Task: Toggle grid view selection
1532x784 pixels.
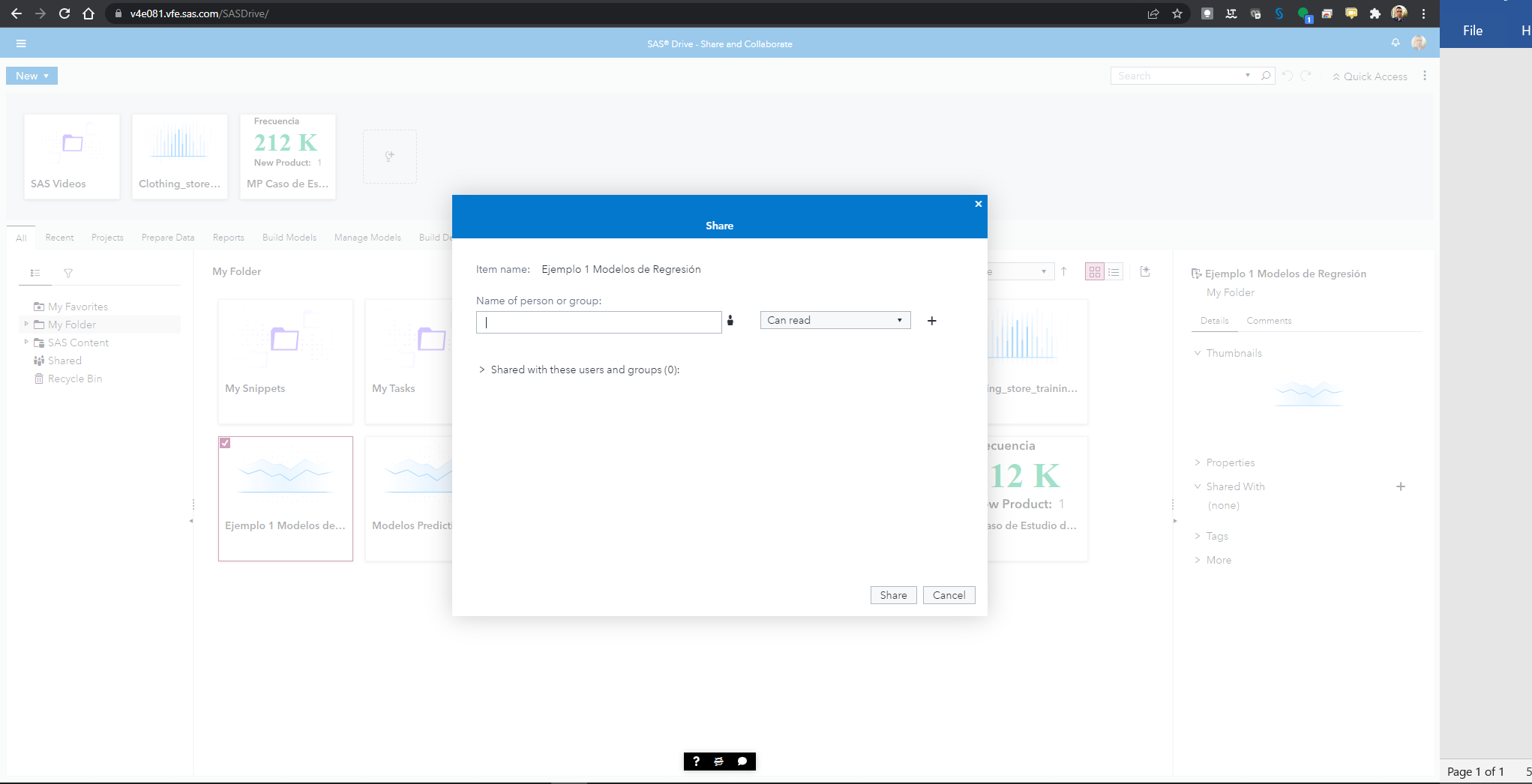Action: tap(1094, 271)
